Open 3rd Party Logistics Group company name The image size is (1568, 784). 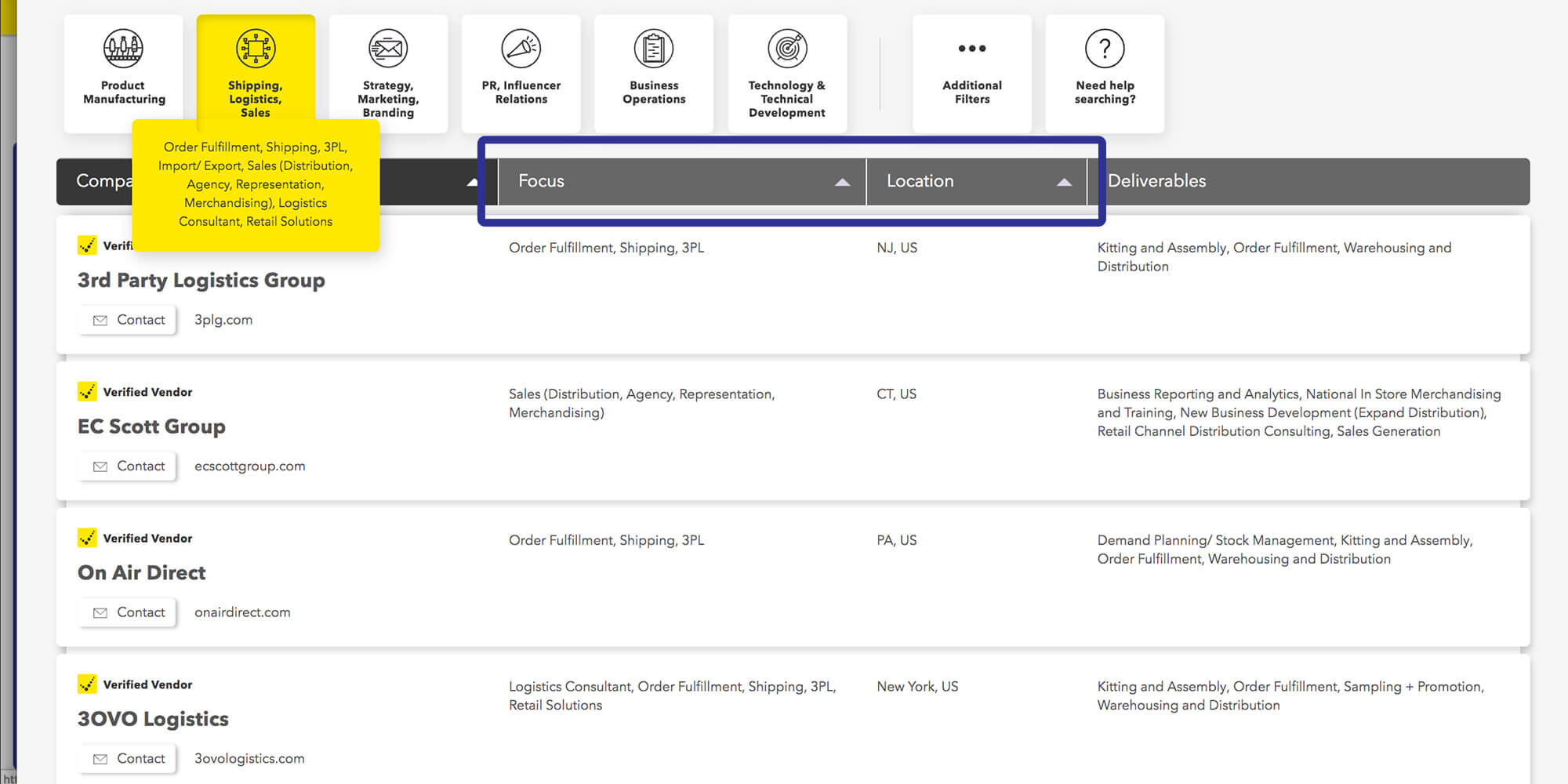click(201, 281)
